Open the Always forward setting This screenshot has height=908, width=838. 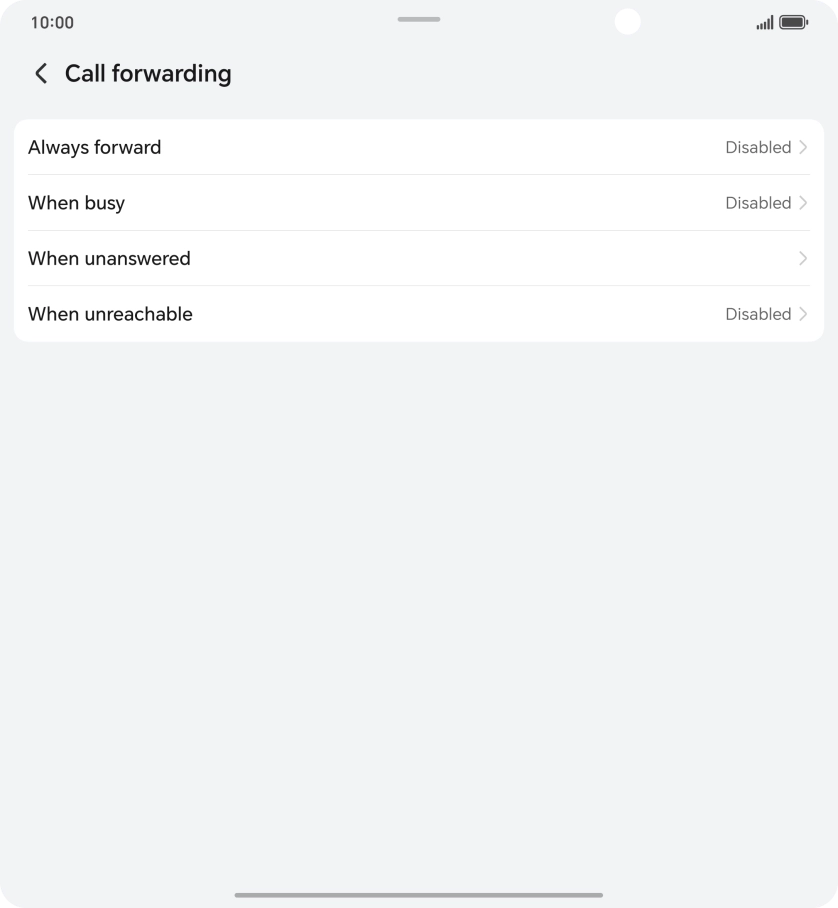click(x=95, y=147)
